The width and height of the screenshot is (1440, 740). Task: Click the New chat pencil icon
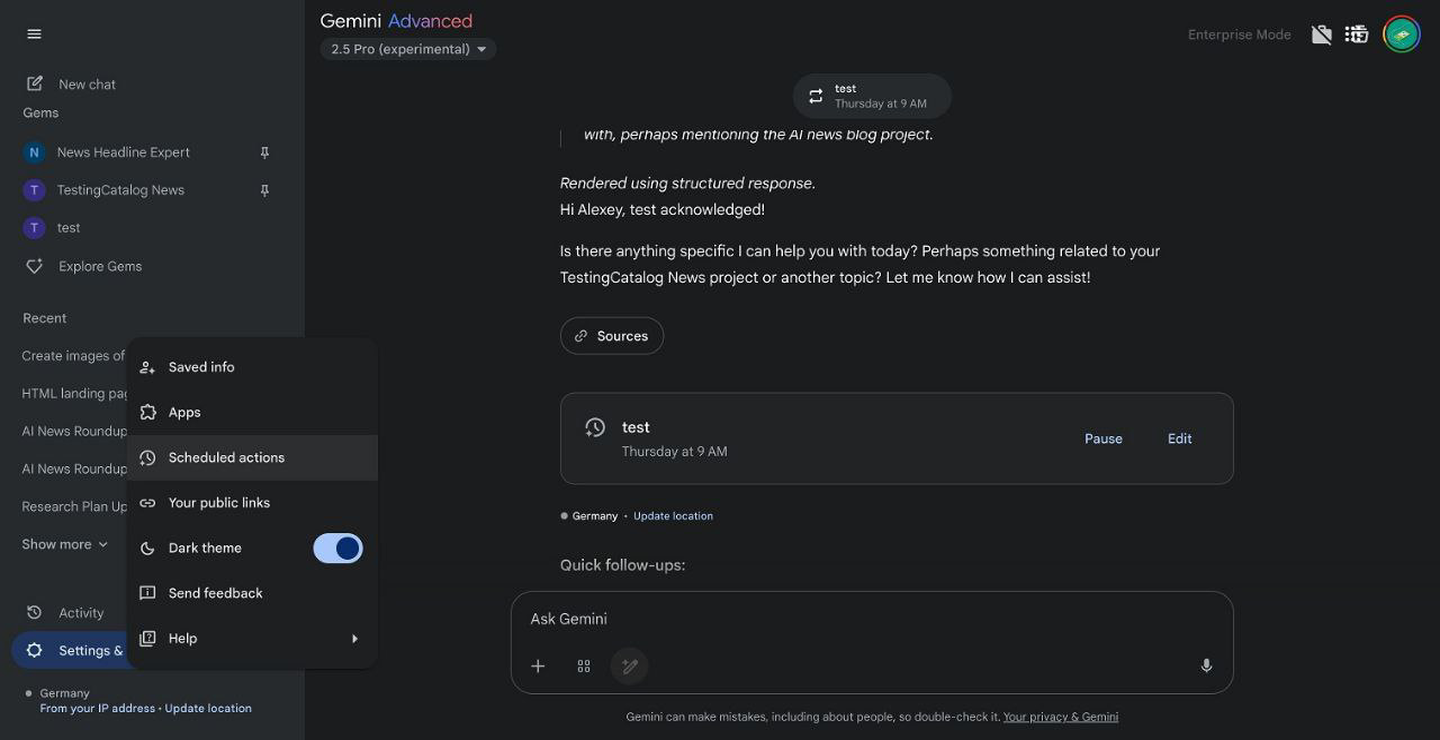pyautogui.click(x=35, y=84)
